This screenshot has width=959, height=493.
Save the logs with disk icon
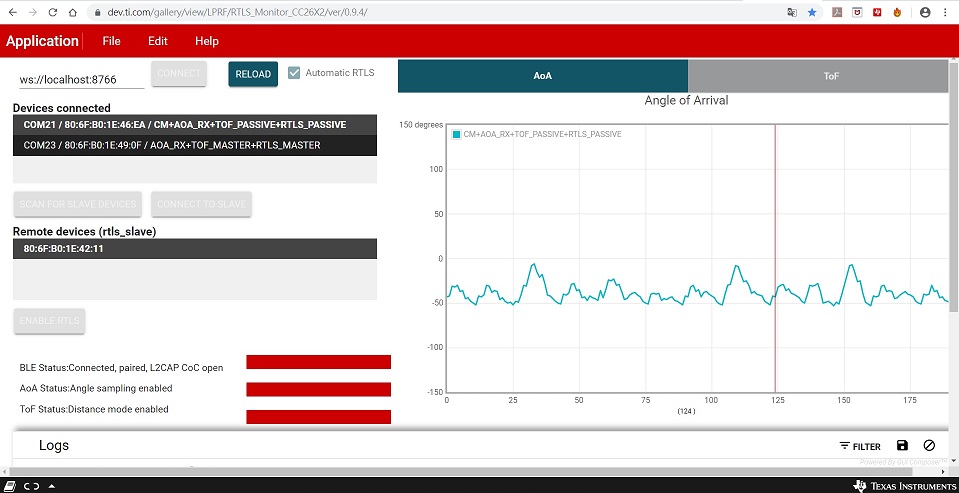902,446
